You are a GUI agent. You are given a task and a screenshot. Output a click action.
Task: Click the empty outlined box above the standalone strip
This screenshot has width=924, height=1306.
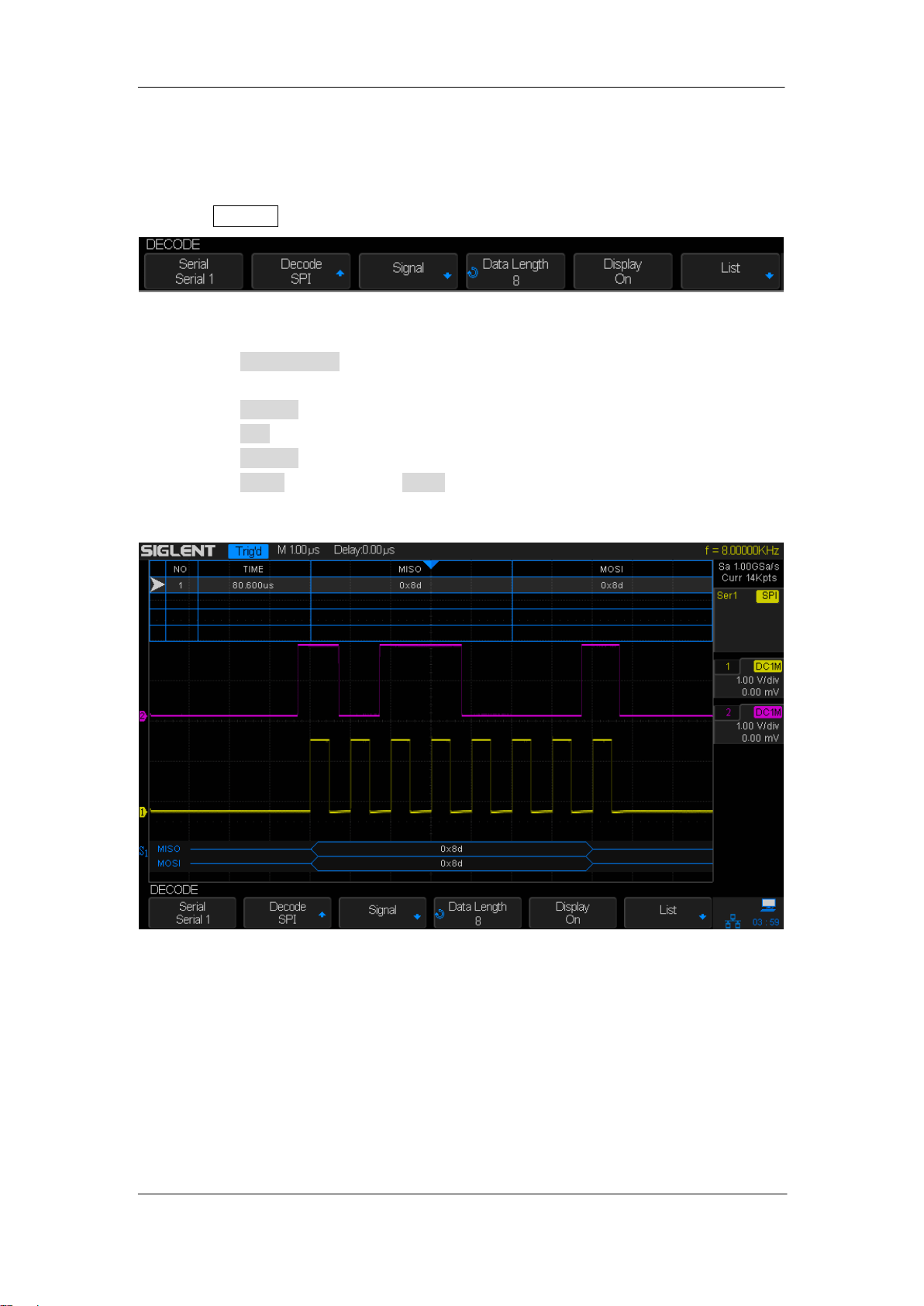(x=245, y=216)
